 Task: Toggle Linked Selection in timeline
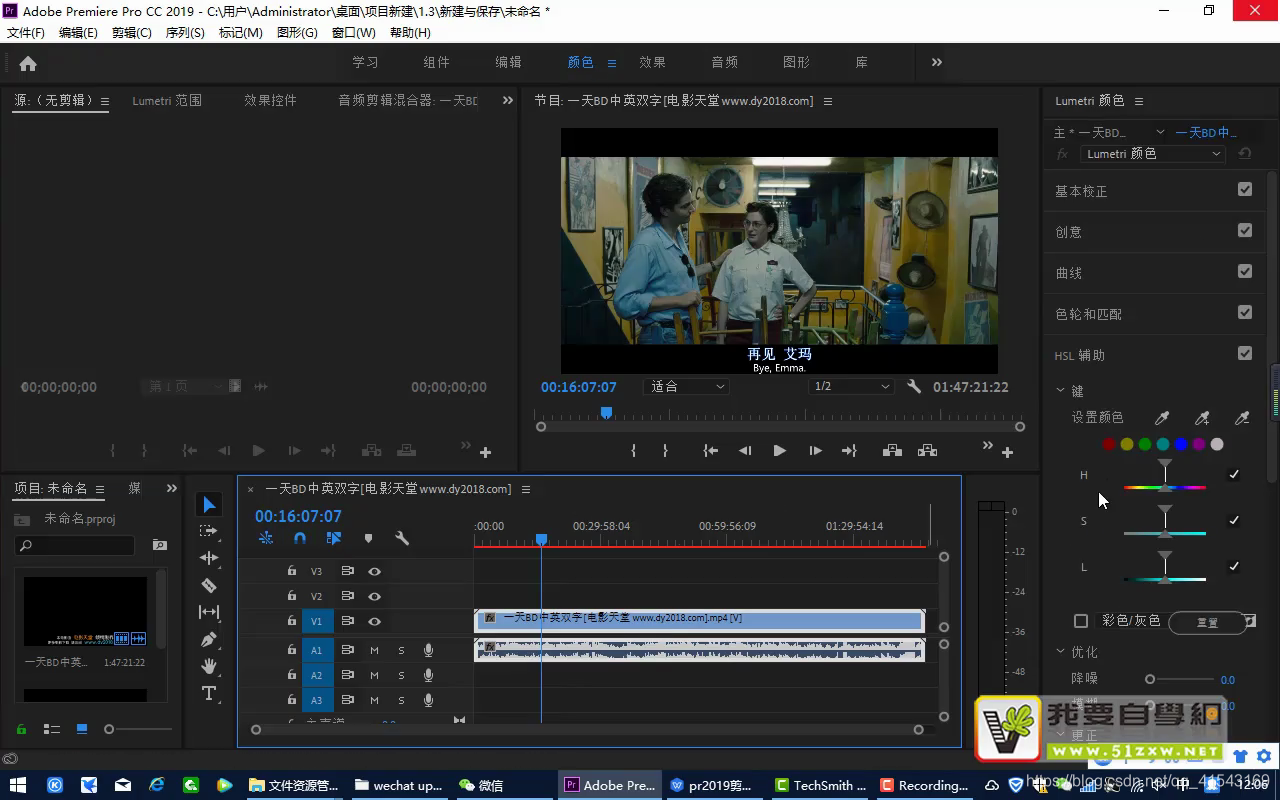(334, 538)
